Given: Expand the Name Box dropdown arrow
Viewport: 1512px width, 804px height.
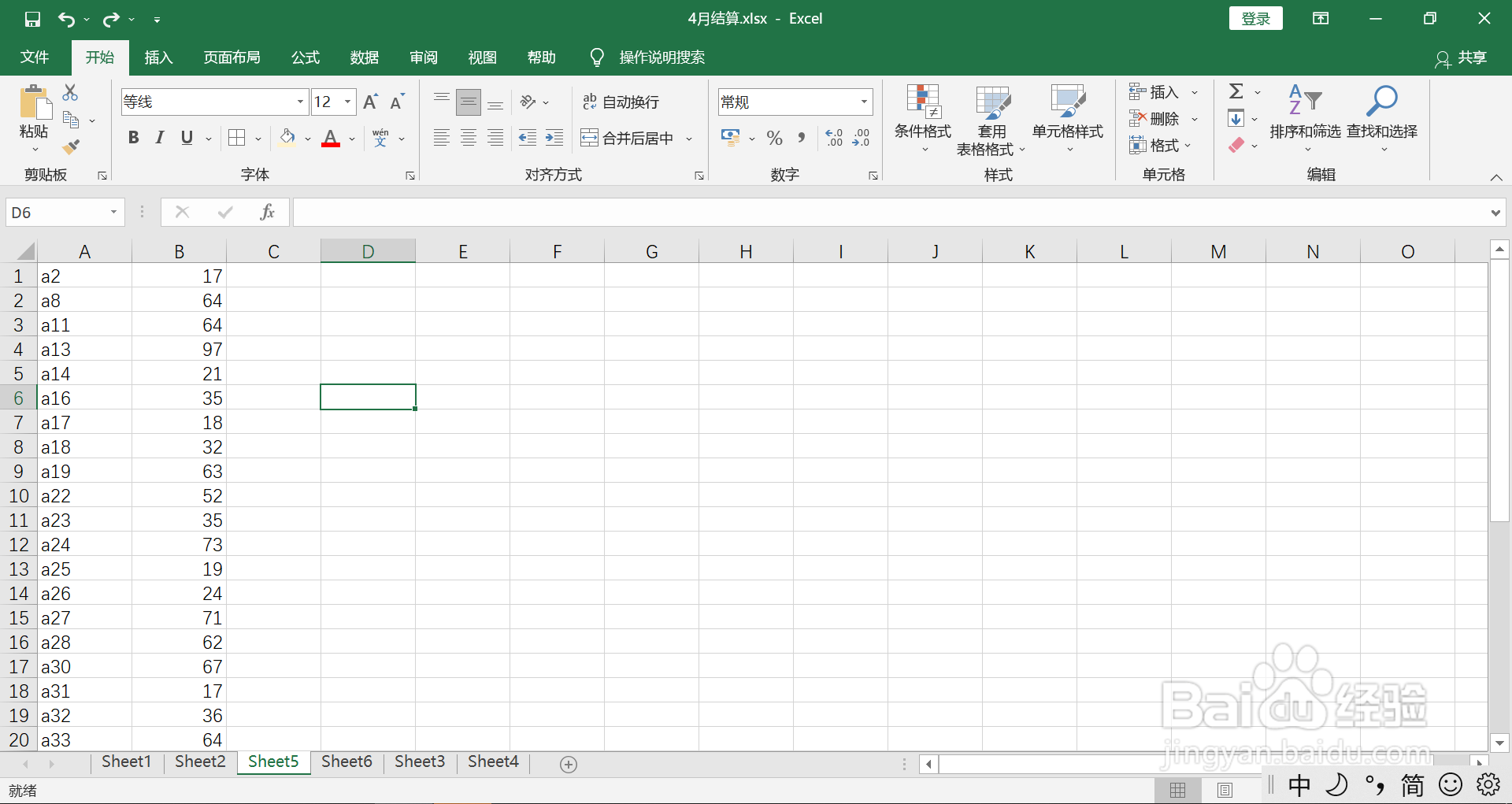Looking at the screenshot, I should pyautogui.click(x=113, y=212).
